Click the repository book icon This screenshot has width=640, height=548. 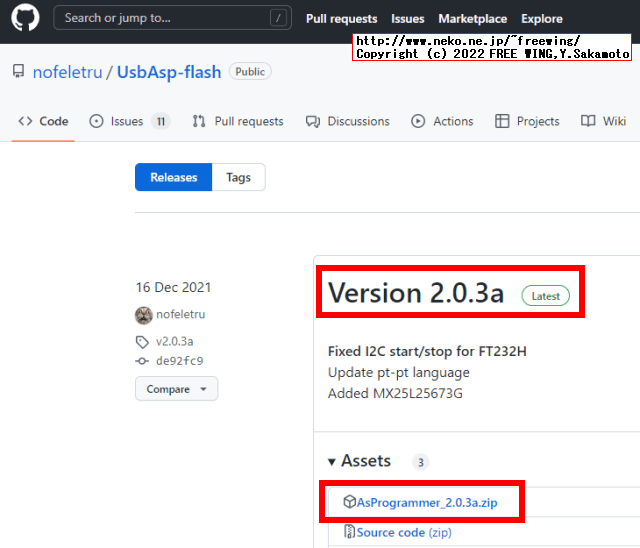point(19,72)
